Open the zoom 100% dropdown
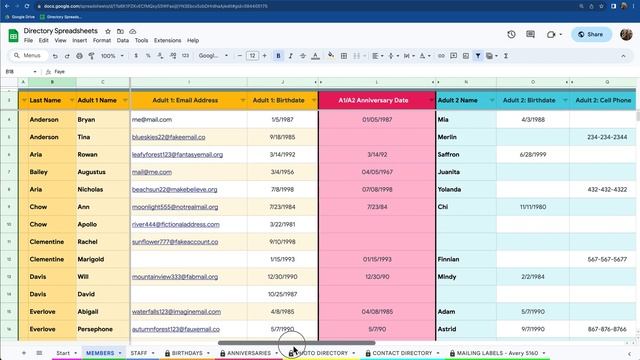 (112, 56)
